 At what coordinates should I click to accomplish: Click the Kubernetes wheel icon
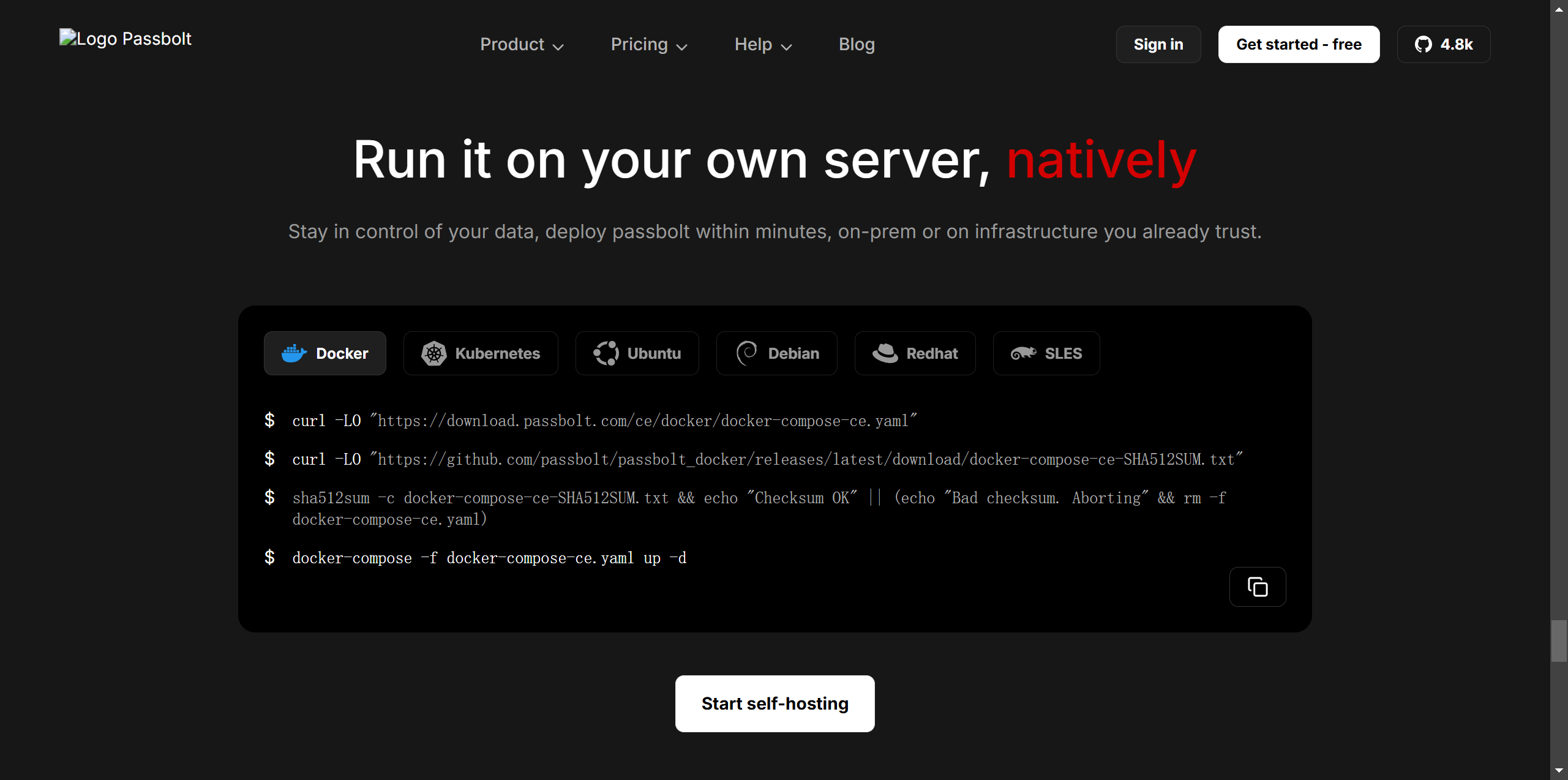[433, 353]
